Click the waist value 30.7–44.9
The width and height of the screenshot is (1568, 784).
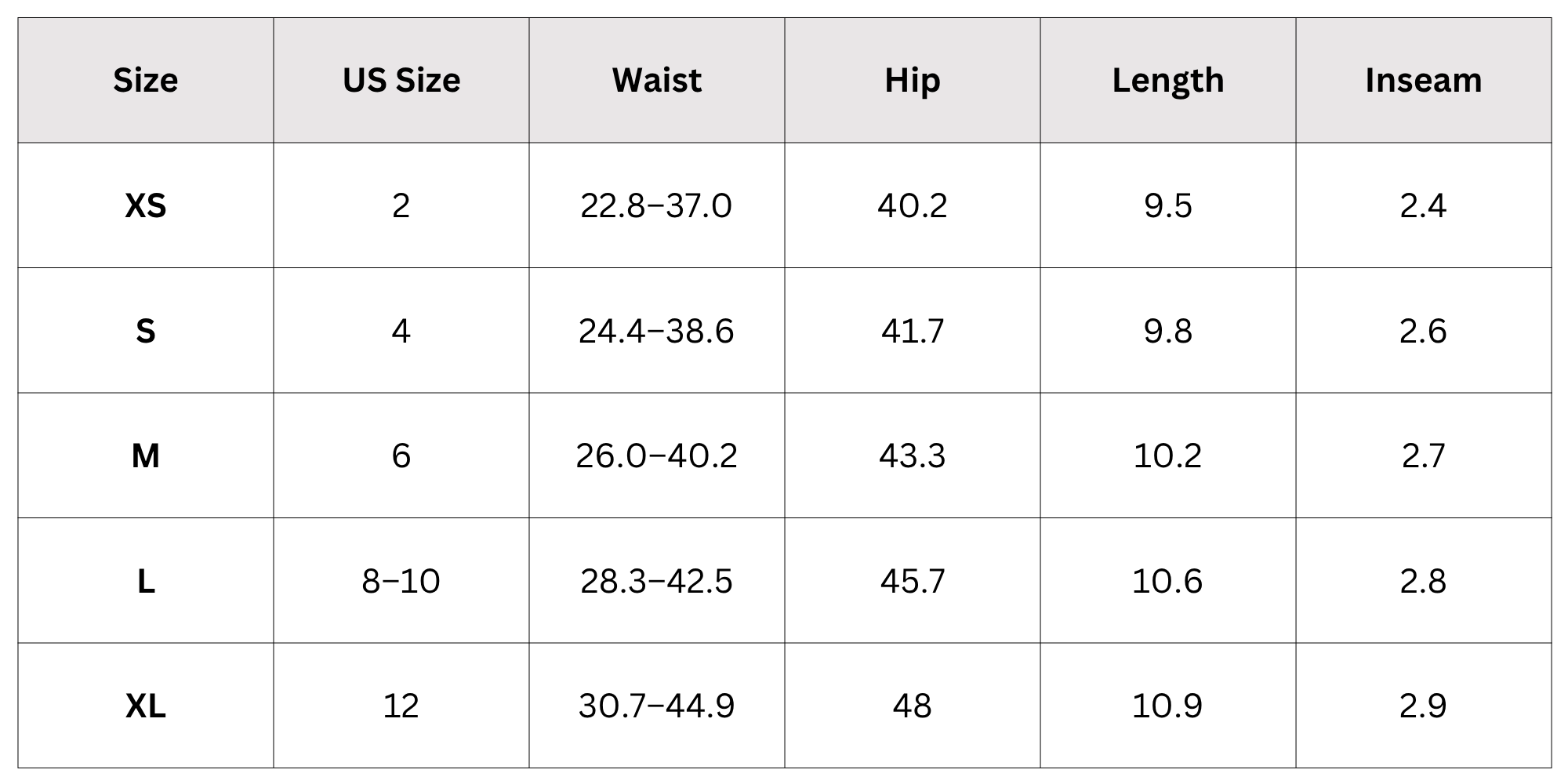[657, 706]
